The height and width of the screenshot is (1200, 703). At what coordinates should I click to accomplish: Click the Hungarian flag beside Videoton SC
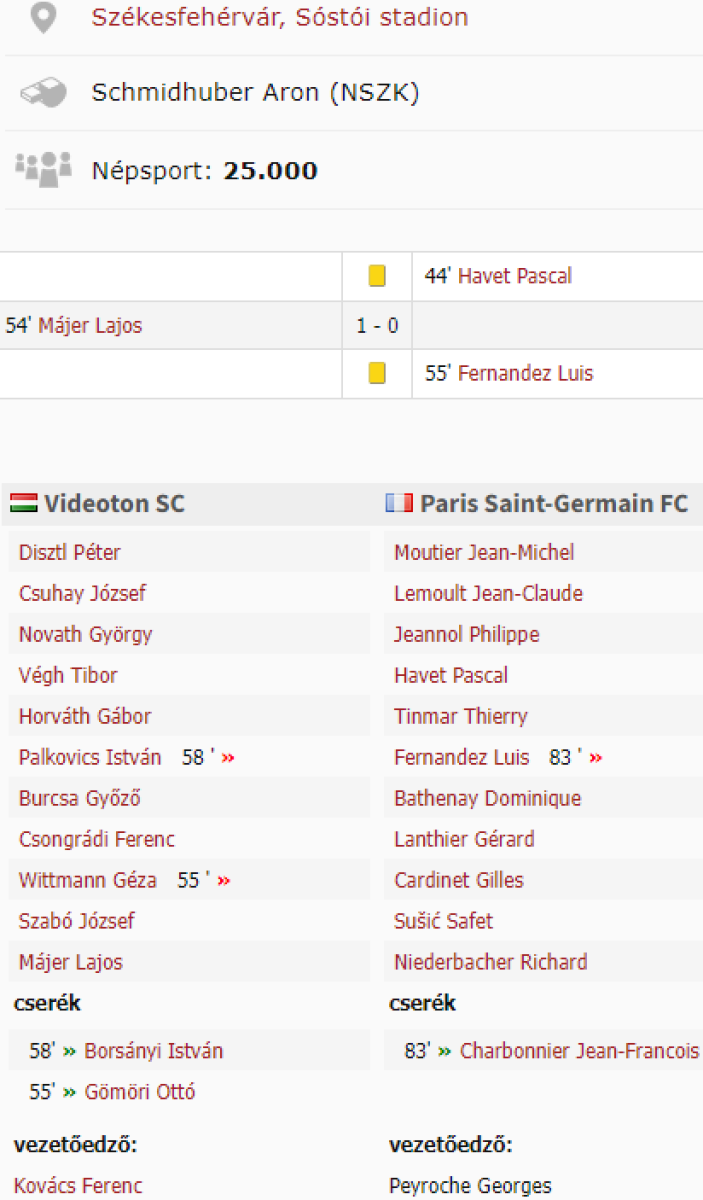(23, 503)
